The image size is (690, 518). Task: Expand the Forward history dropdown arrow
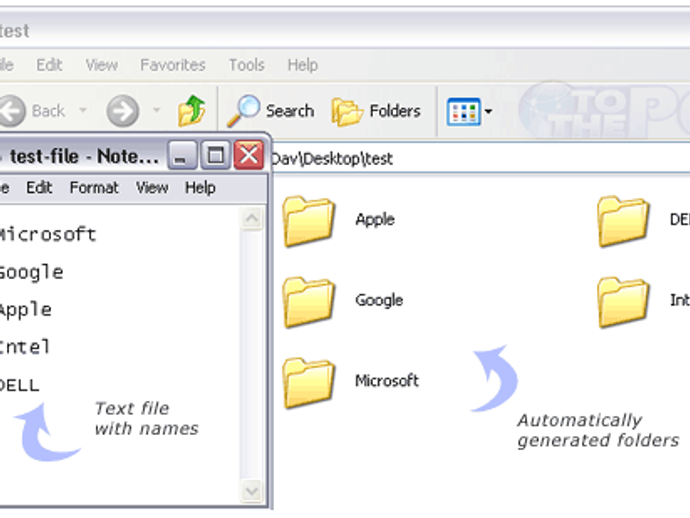pyautogui.click(x=156, y=110)
